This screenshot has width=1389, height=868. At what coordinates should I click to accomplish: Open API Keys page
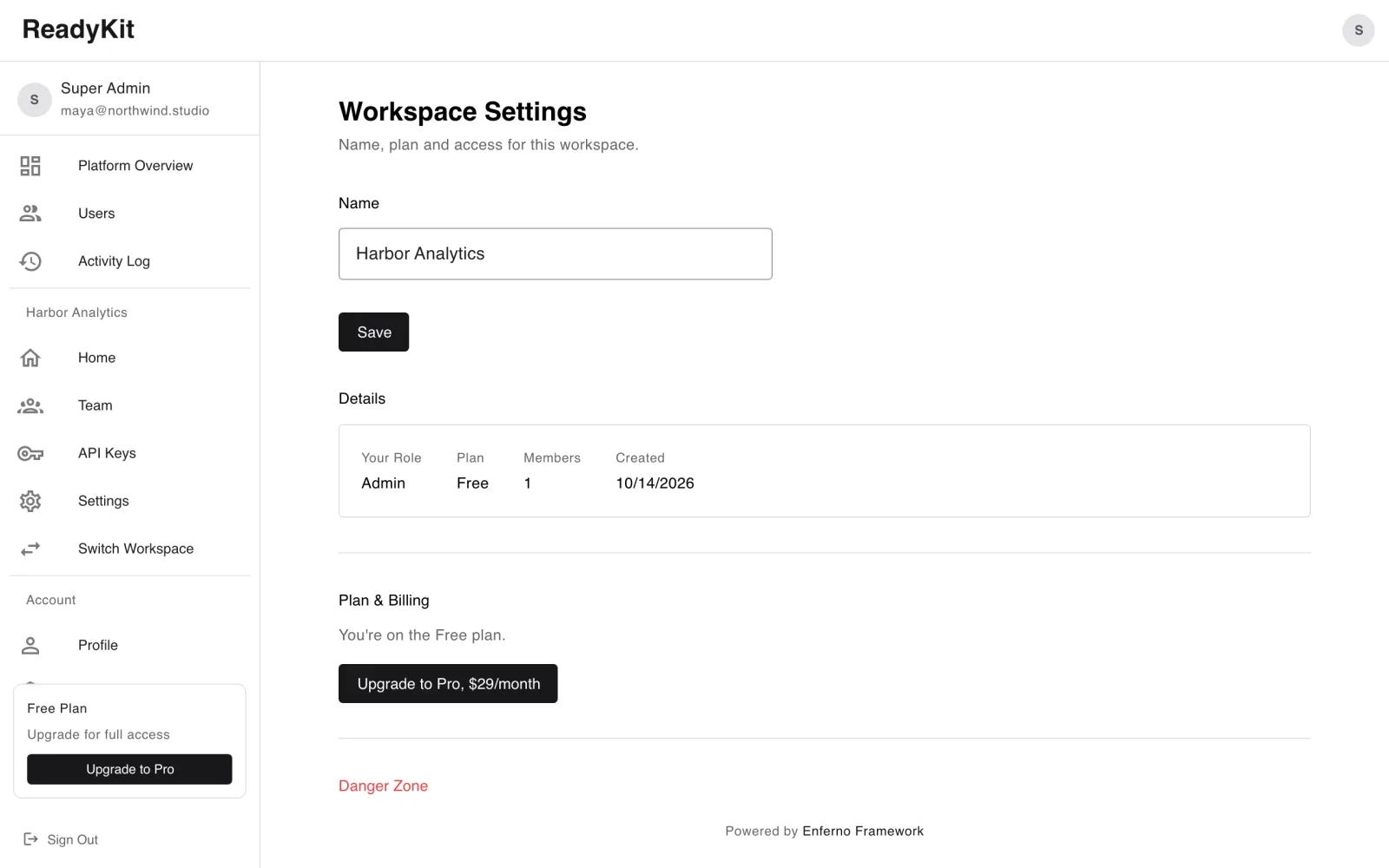point(129,453)
